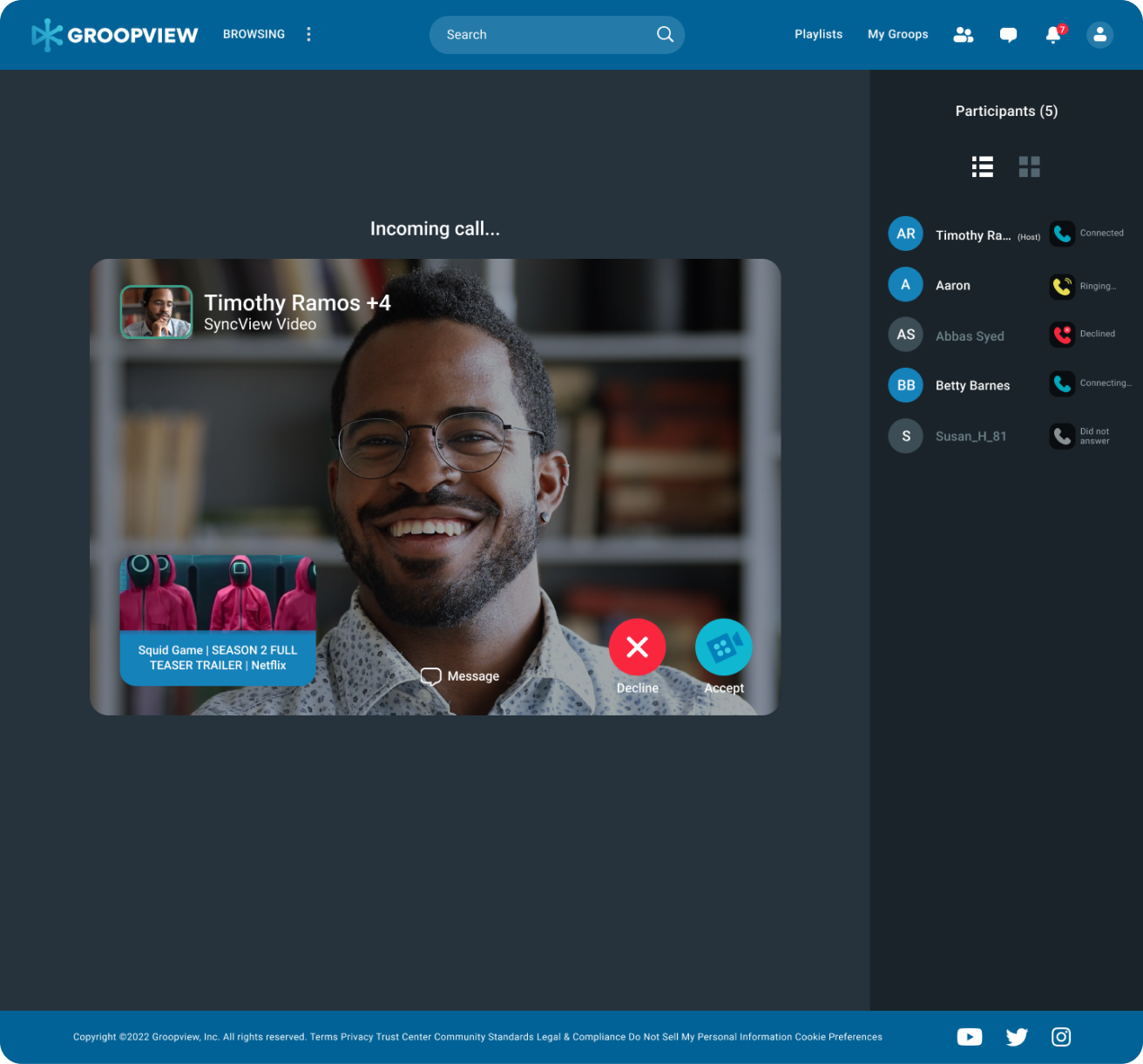Image resolution: width=1143 pixels, height=1064 pixels.
Task: Open the Cookie Preferences link
Action: [x=838, y=1037]
